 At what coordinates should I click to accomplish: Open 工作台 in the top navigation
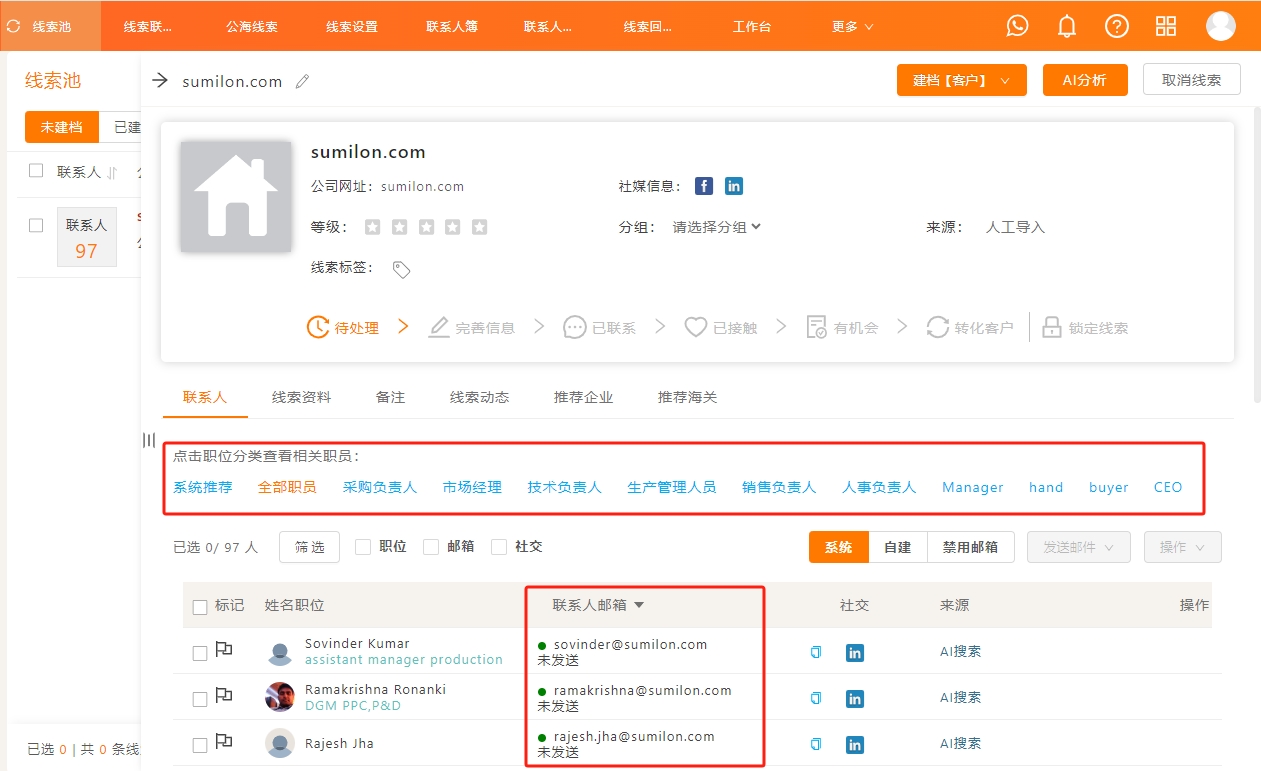[752, 27]
